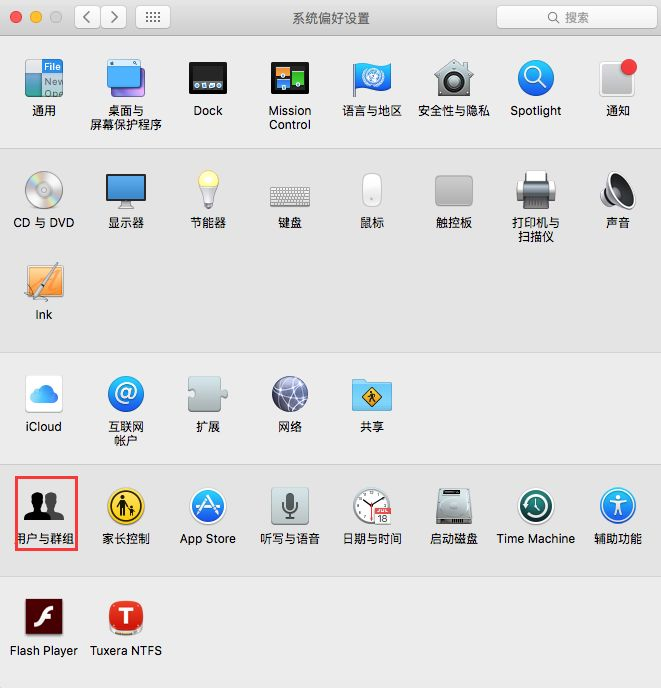The width and height of the screenshot is (661, 688).
Task: Open 鼠标 mouse preferences
Action: click(x=372, y=190)
